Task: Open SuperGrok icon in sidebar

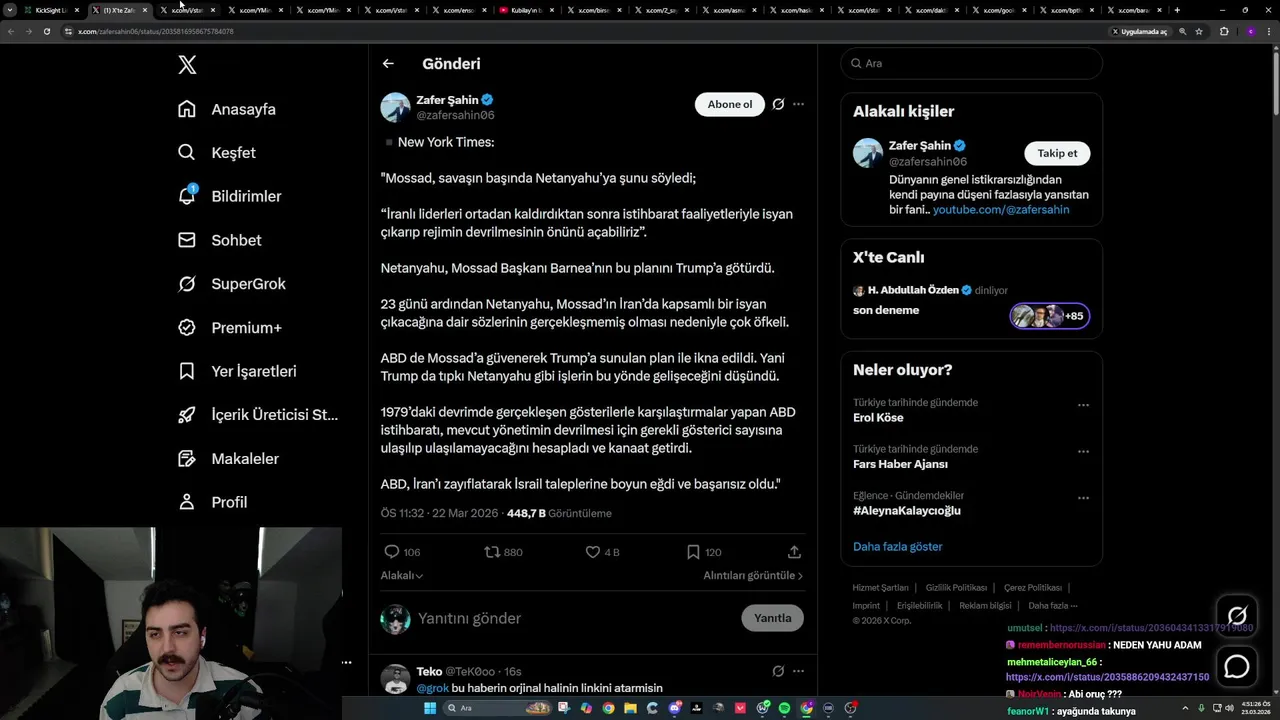Action: click(187, 284)
